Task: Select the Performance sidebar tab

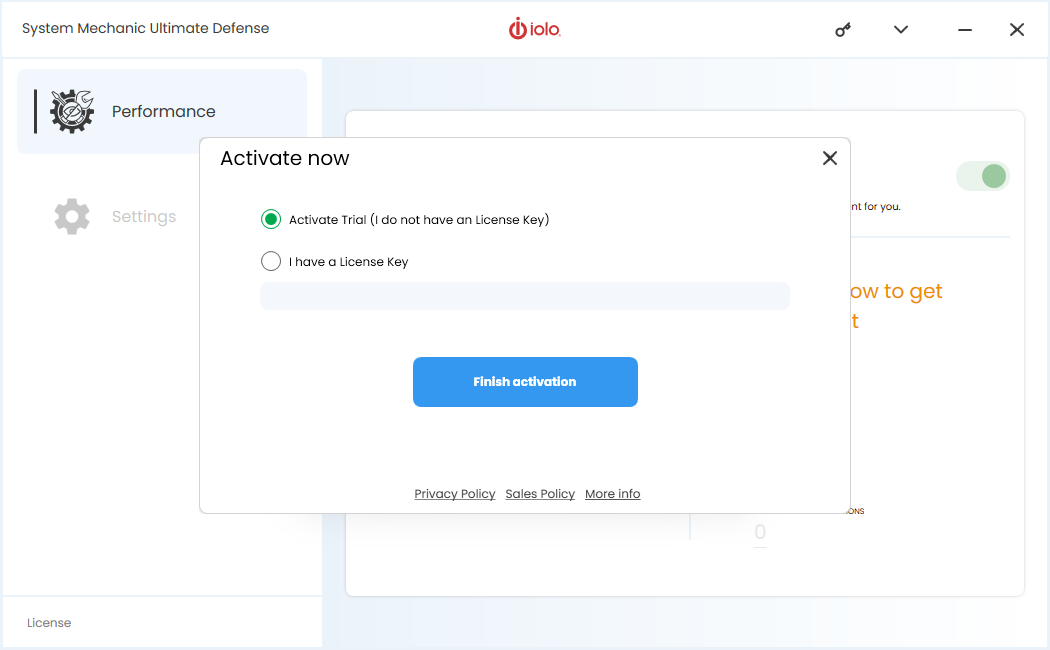Action: [x=162, y=111]
